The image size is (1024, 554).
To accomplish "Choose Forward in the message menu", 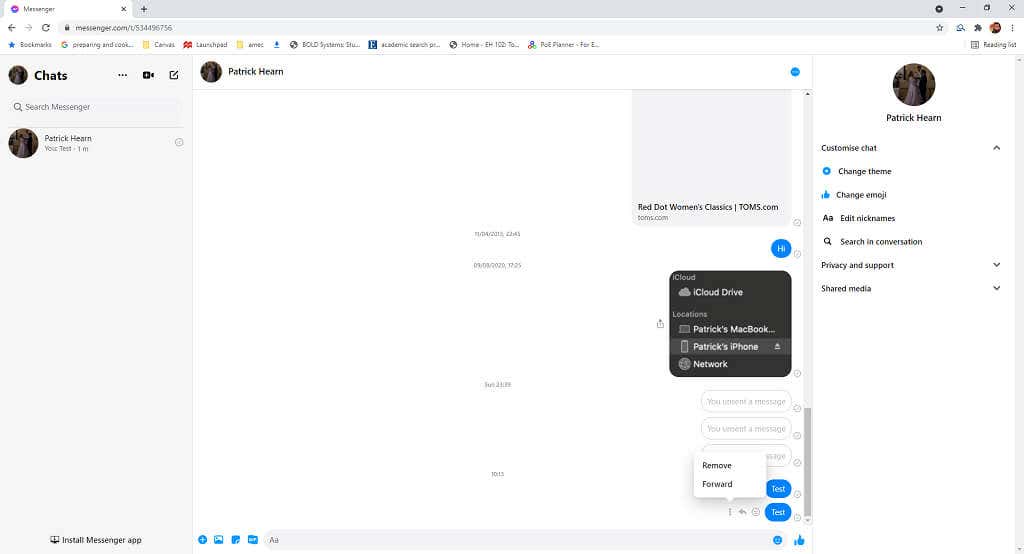I will click(717, 484).
